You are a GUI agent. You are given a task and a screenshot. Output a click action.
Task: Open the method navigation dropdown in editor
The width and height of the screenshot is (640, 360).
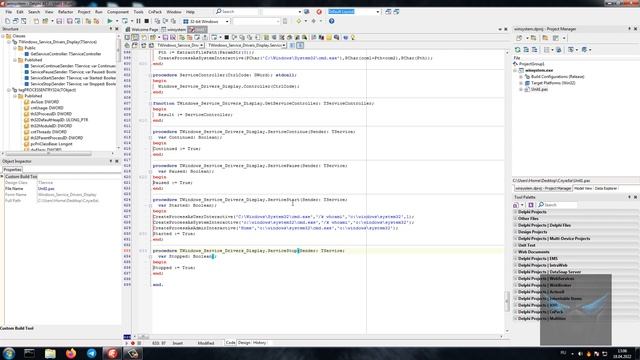pos(284,45)
